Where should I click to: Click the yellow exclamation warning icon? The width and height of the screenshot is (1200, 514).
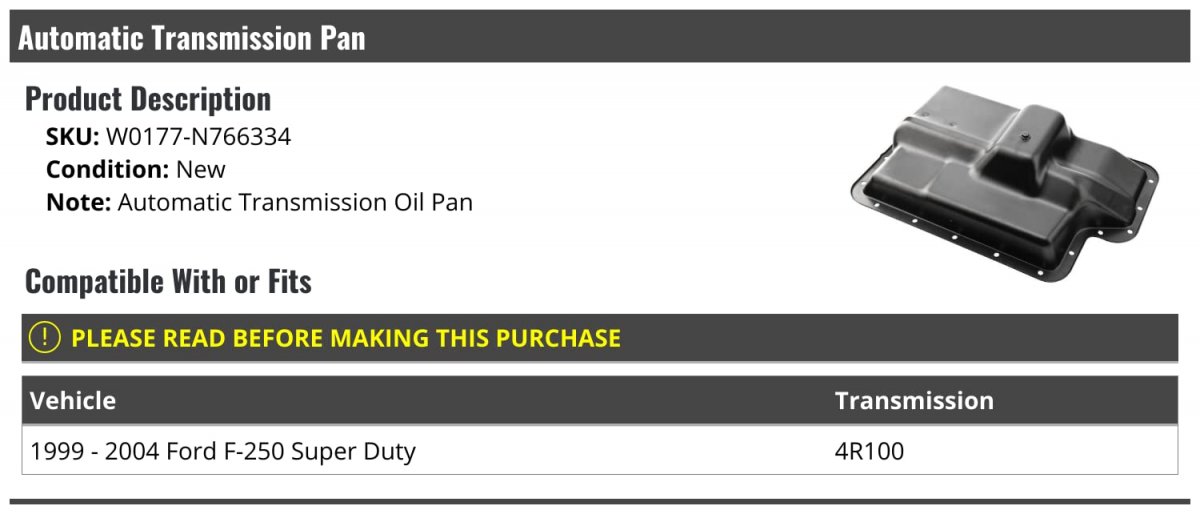point(46,338)
